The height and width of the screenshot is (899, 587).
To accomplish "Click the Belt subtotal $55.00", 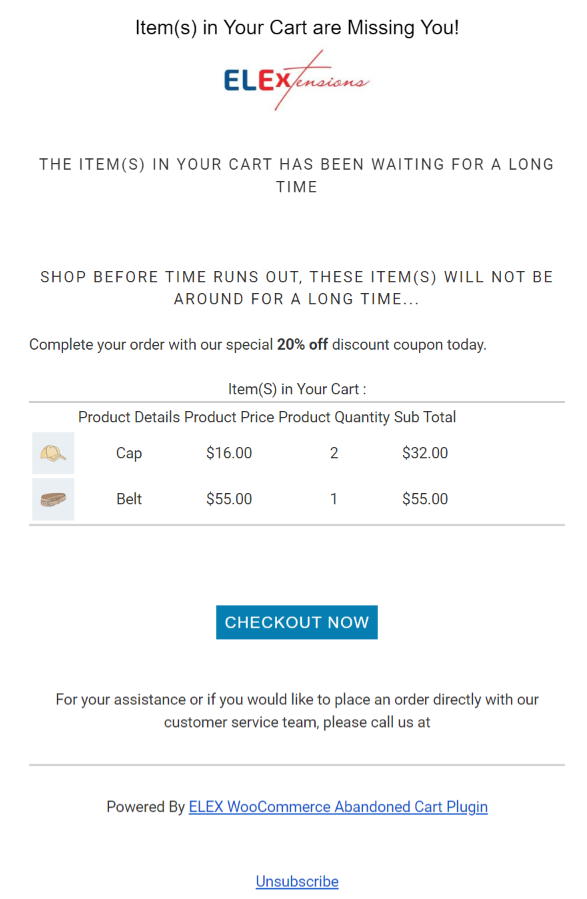I will tap(425, 499).
